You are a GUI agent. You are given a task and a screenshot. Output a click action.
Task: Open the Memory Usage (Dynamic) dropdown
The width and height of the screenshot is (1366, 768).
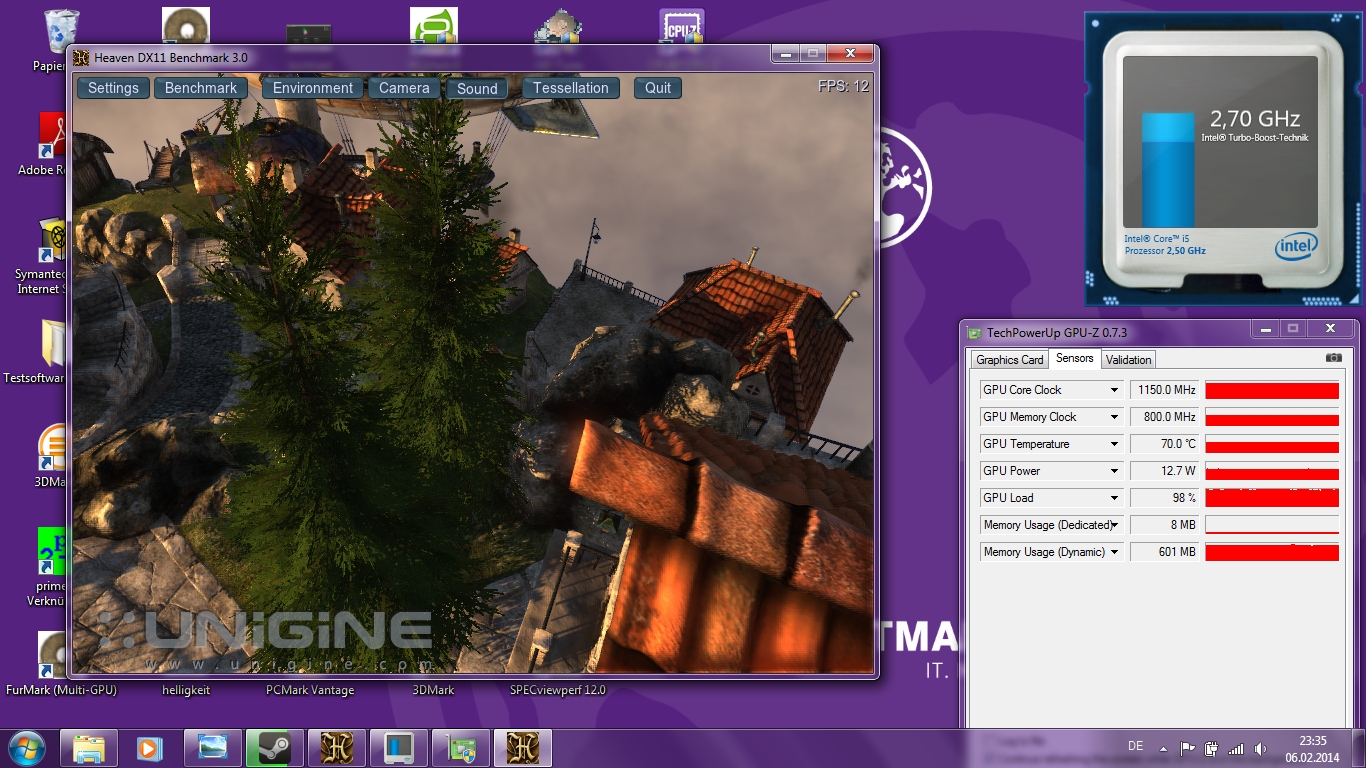click(1114, 552)
